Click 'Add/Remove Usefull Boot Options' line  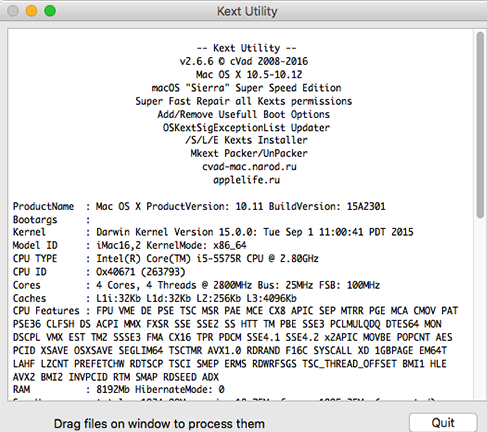tap(244, 114)
